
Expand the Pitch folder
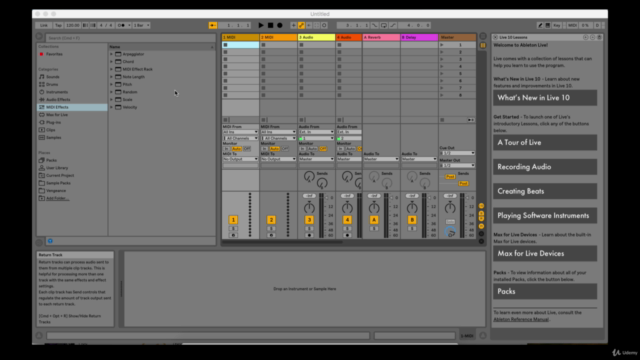click(111, 84)
